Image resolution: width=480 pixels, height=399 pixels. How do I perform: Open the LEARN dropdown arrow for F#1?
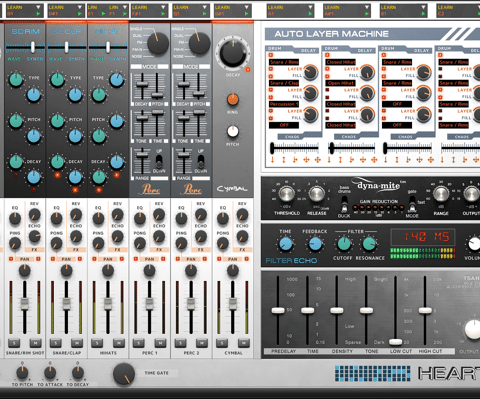[163, 7]
